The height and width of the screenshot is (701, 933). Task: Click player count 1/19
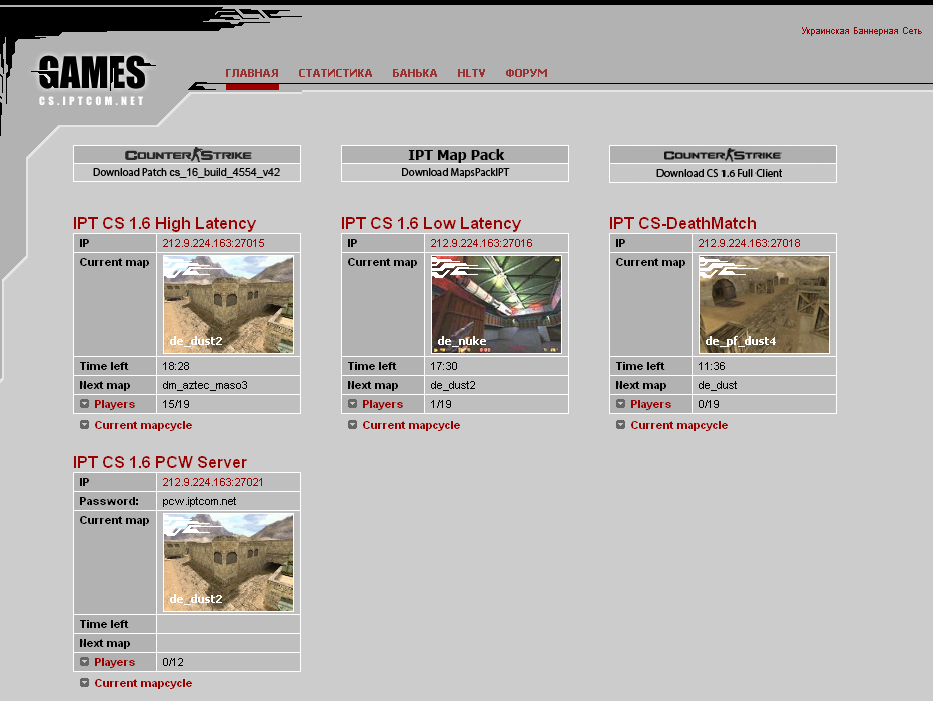point(440,404)
